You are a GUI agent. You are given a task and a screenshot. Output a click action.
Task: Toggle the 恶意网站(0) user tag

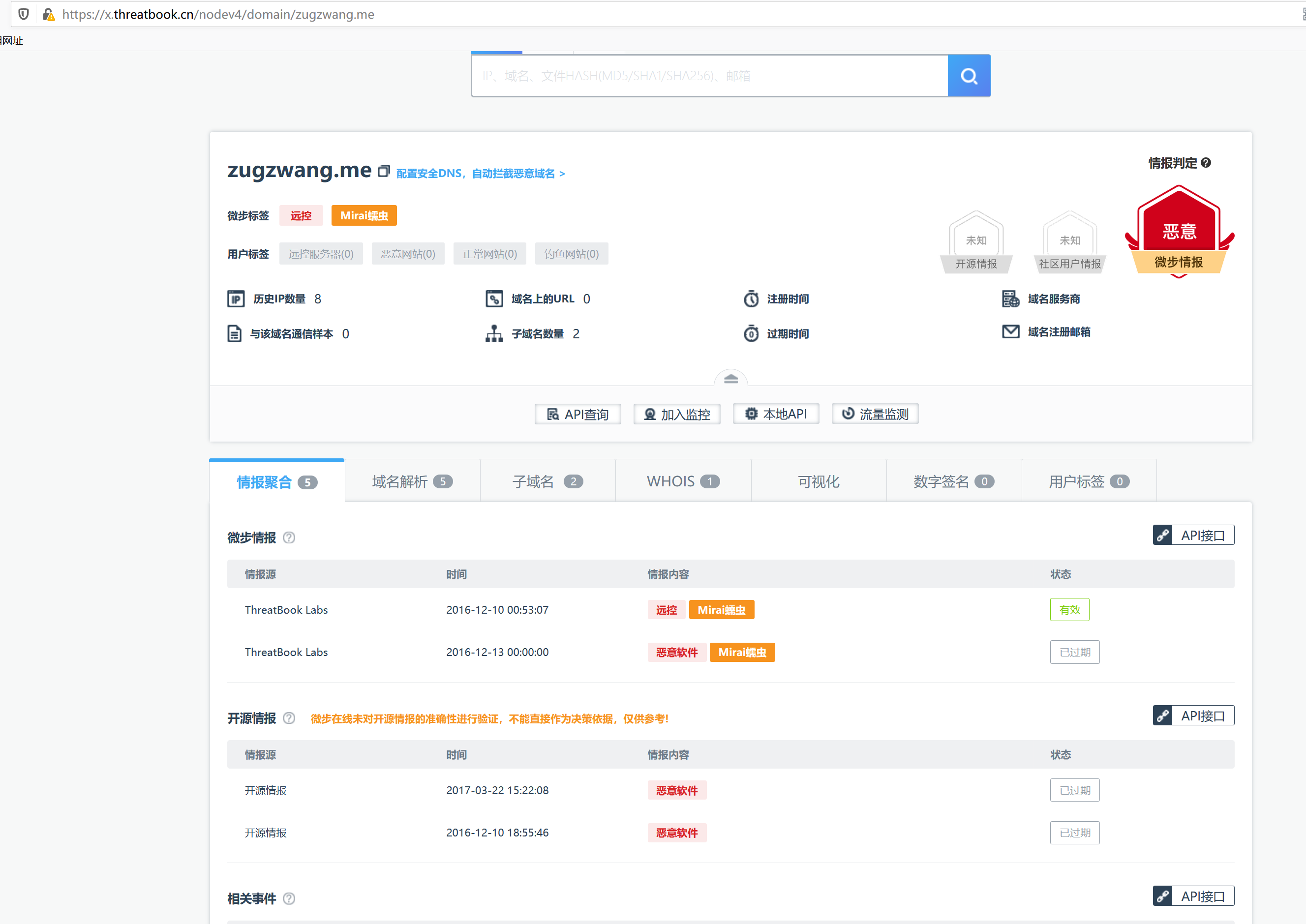pyautogui.click(x=407, y=254)
